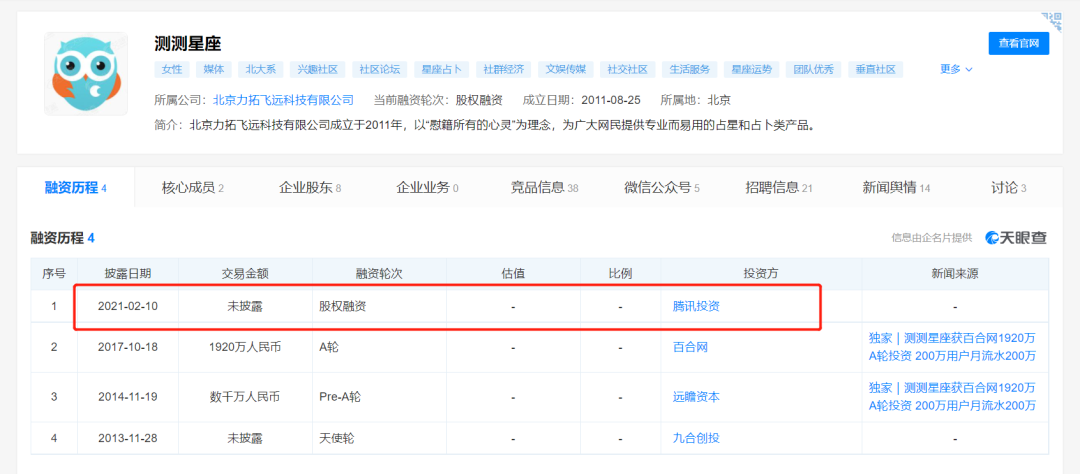Click the 交易金额 column header
This screenshot has width=1080, height=474.
point(245,274)
